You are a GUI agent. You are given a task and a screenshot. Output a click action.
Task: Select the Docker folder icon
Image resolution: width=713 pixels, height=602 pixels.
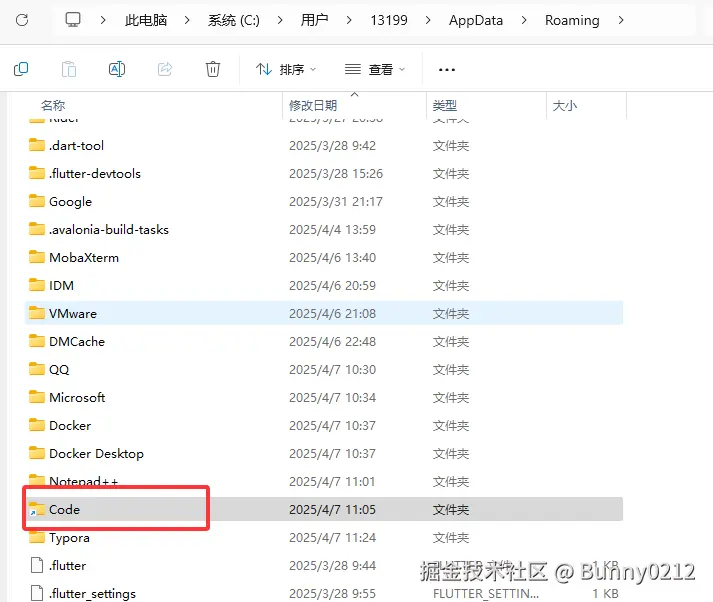click(37, 425)
